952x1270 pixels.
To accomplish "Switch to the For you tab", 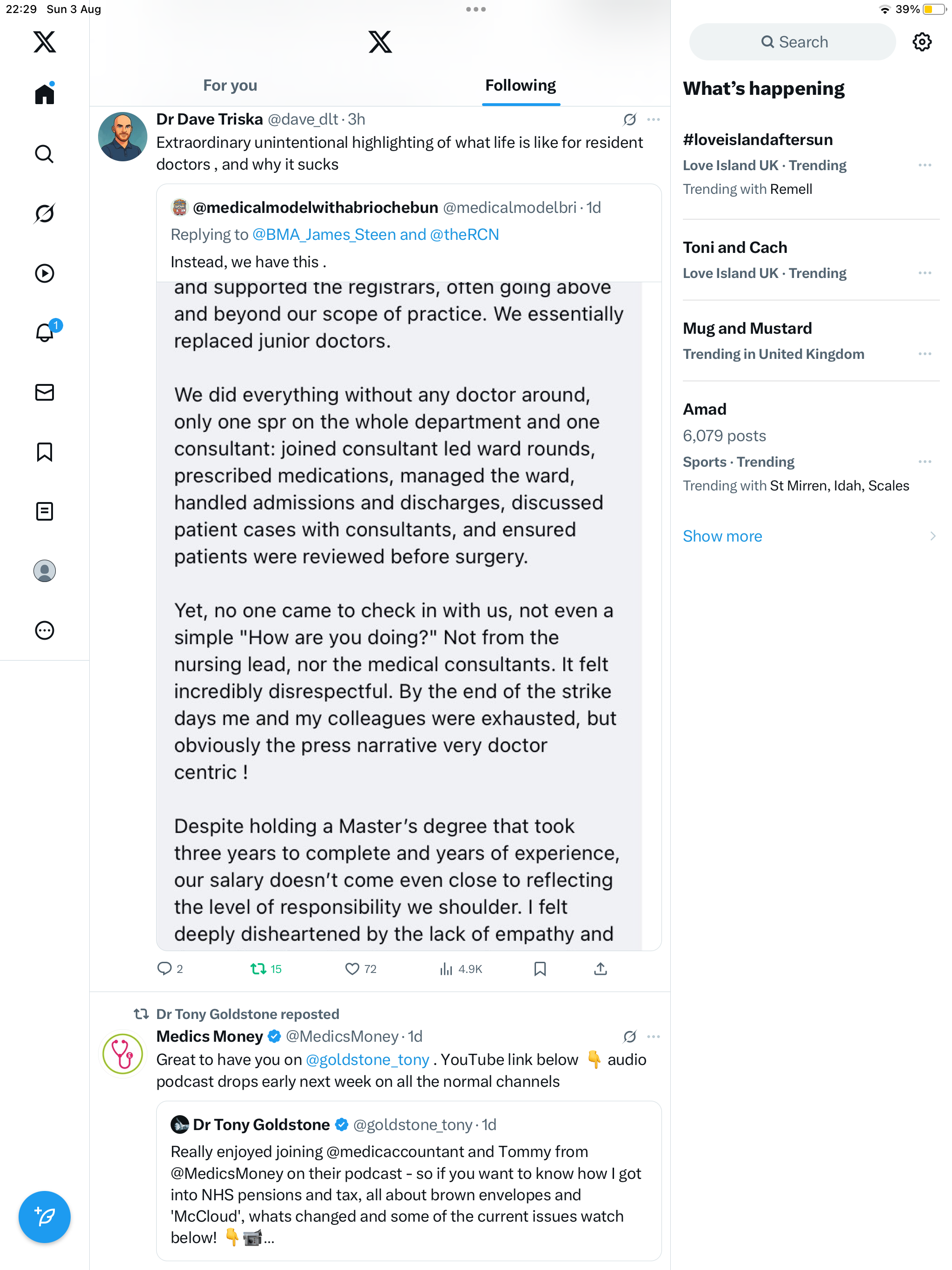I will [230, 86].
